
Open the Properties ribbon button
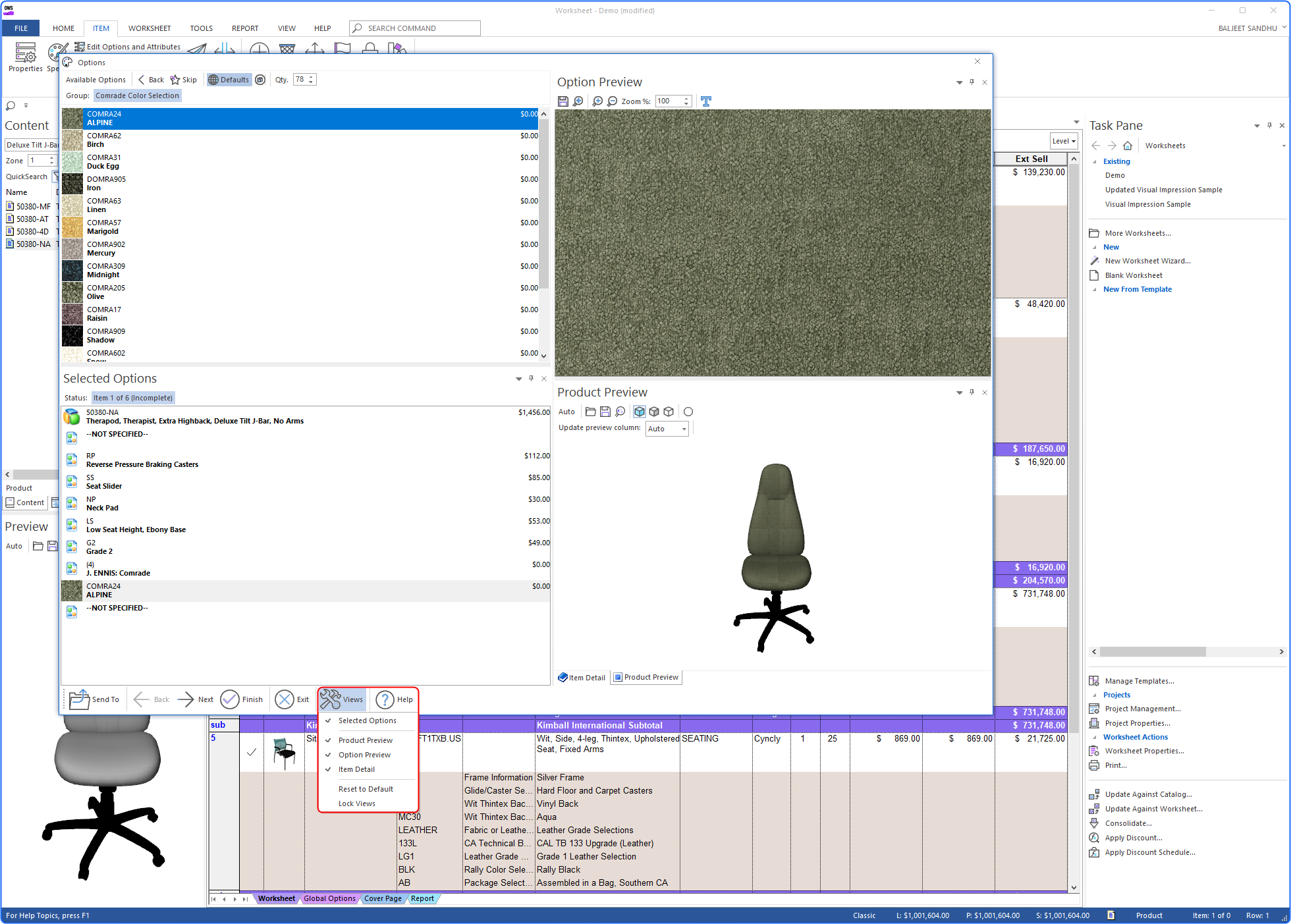pyautogui.click(x=26, y=57)
